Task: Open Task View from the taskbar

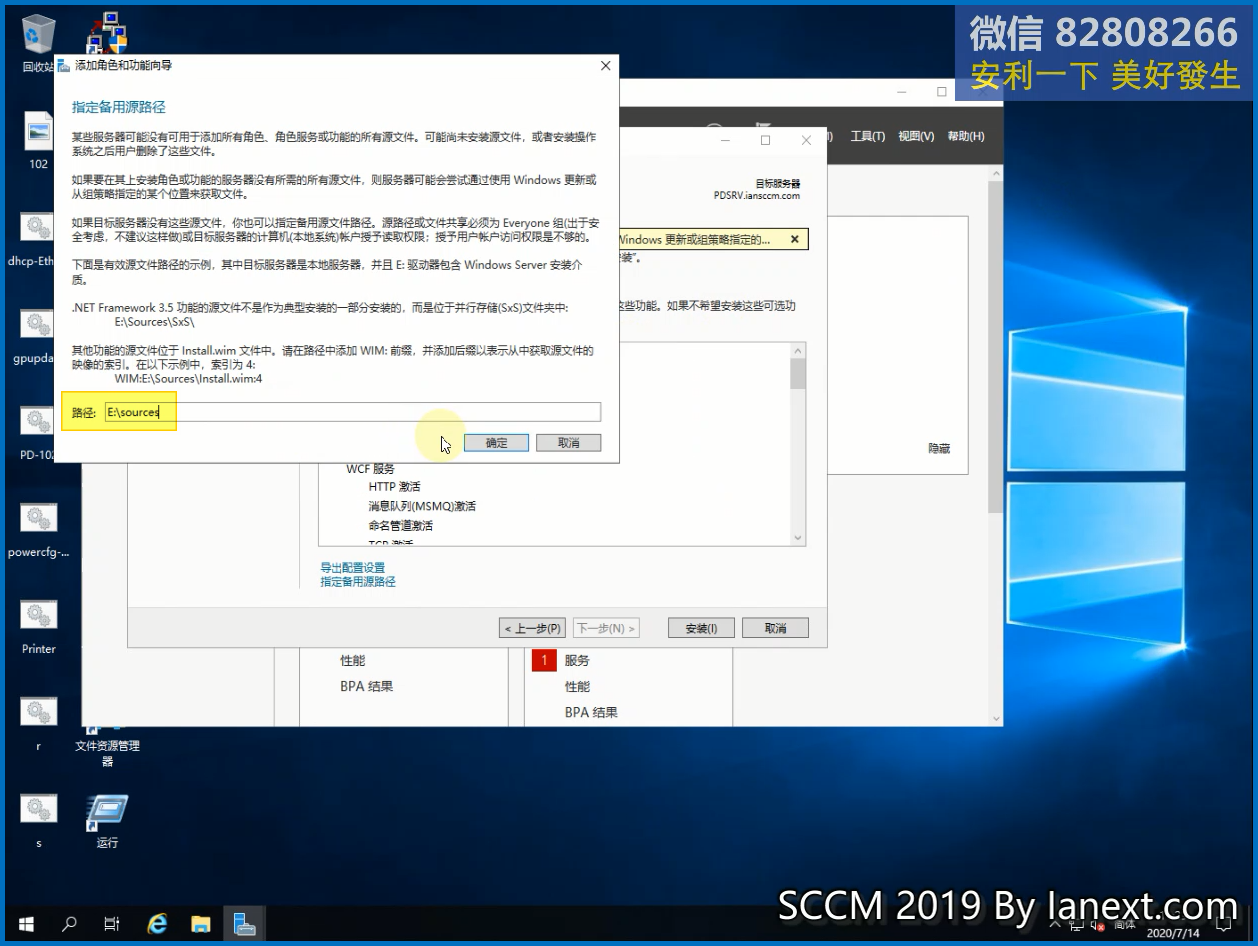Action: pos(113,924)
